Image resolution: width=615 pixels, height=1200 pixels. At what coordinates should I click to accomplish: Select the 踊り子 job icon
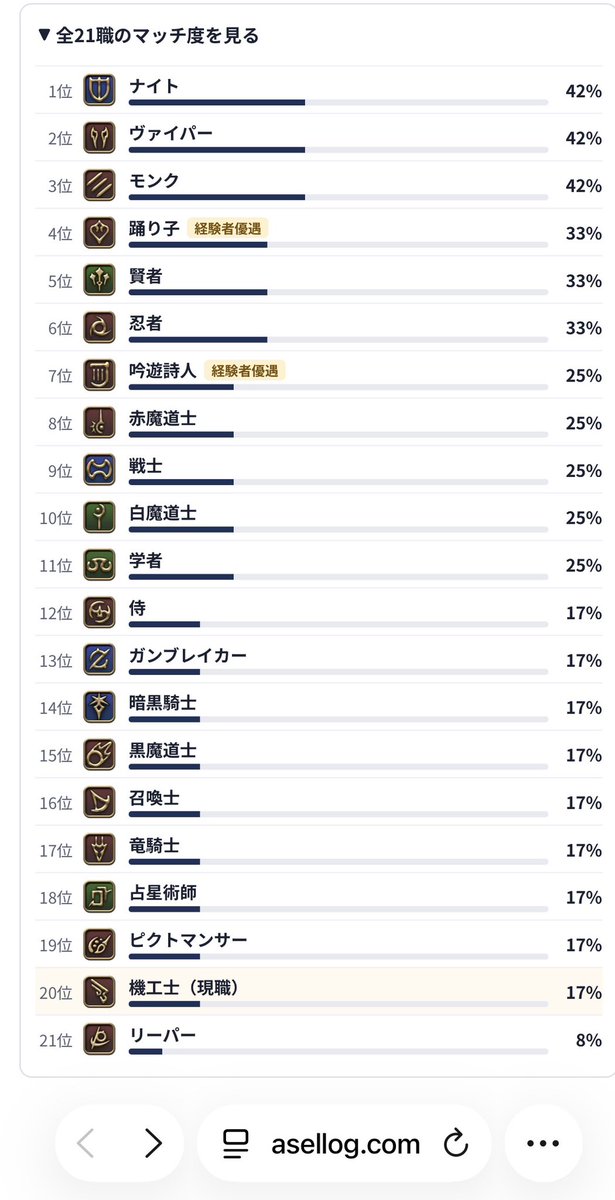(99, 233)
